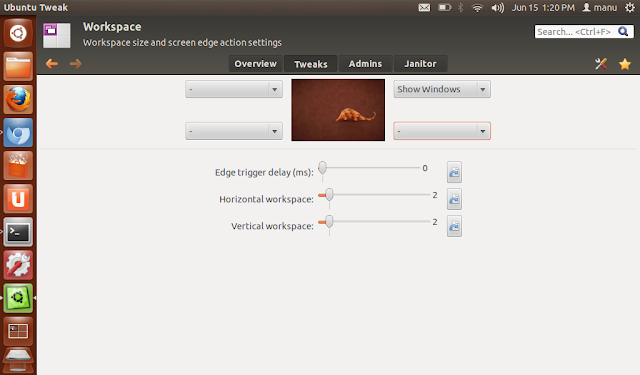The height and width of the screenshot is (375, 640).
Task: Go back with the left arrow
Action: tap(51, 64)
